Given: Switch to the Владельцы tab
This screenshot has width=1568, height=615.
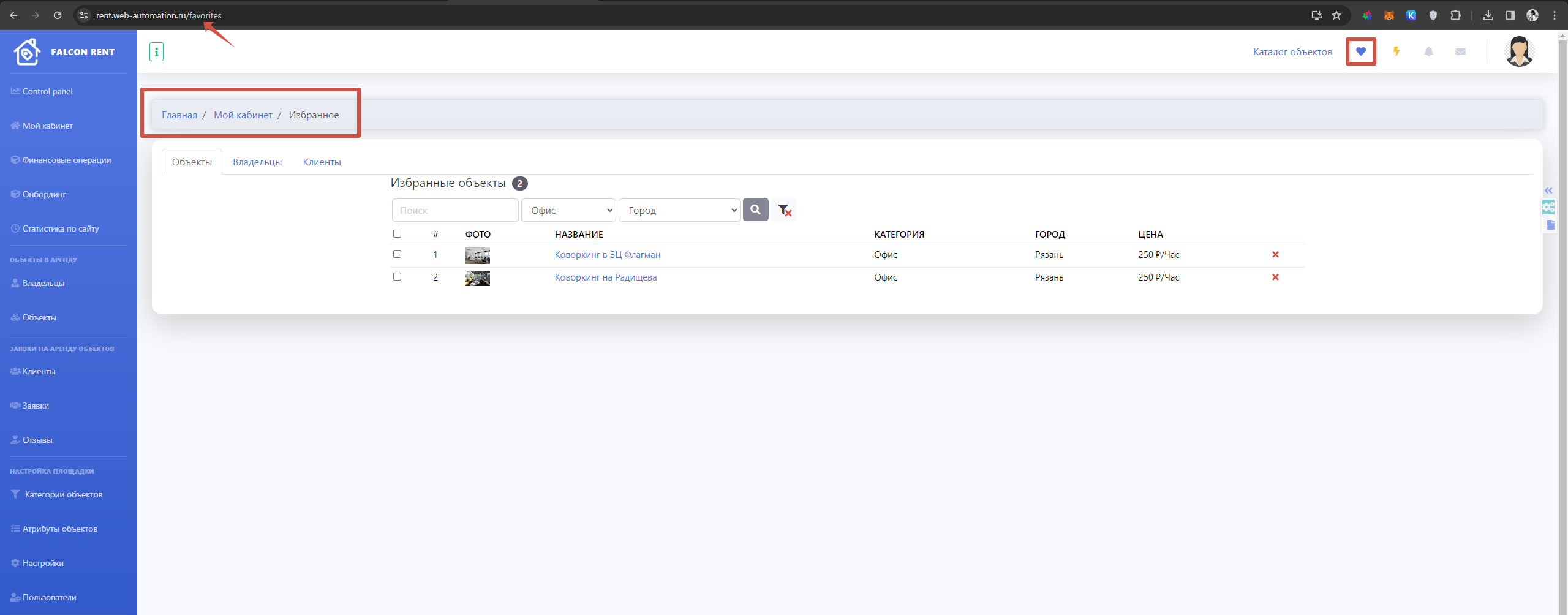Looking at the screenshot, I should pyautogui.click(x=257, y=162).
